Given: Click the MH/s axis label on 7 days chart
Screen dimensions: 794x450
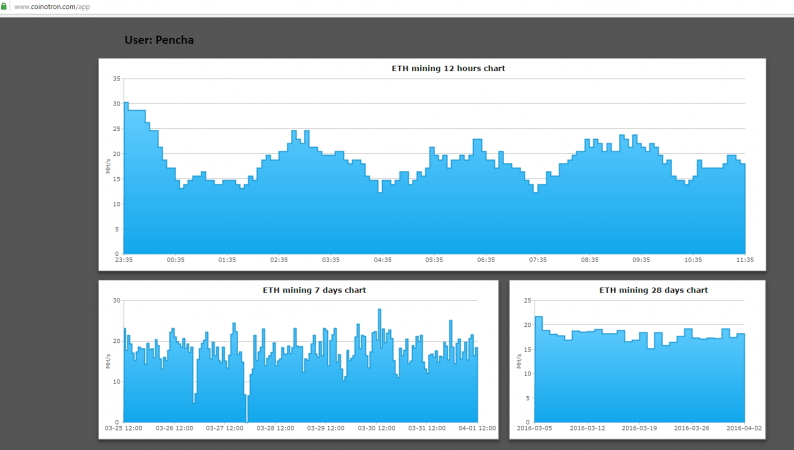Looking at the screenshot, I should [x=108, y=361].
